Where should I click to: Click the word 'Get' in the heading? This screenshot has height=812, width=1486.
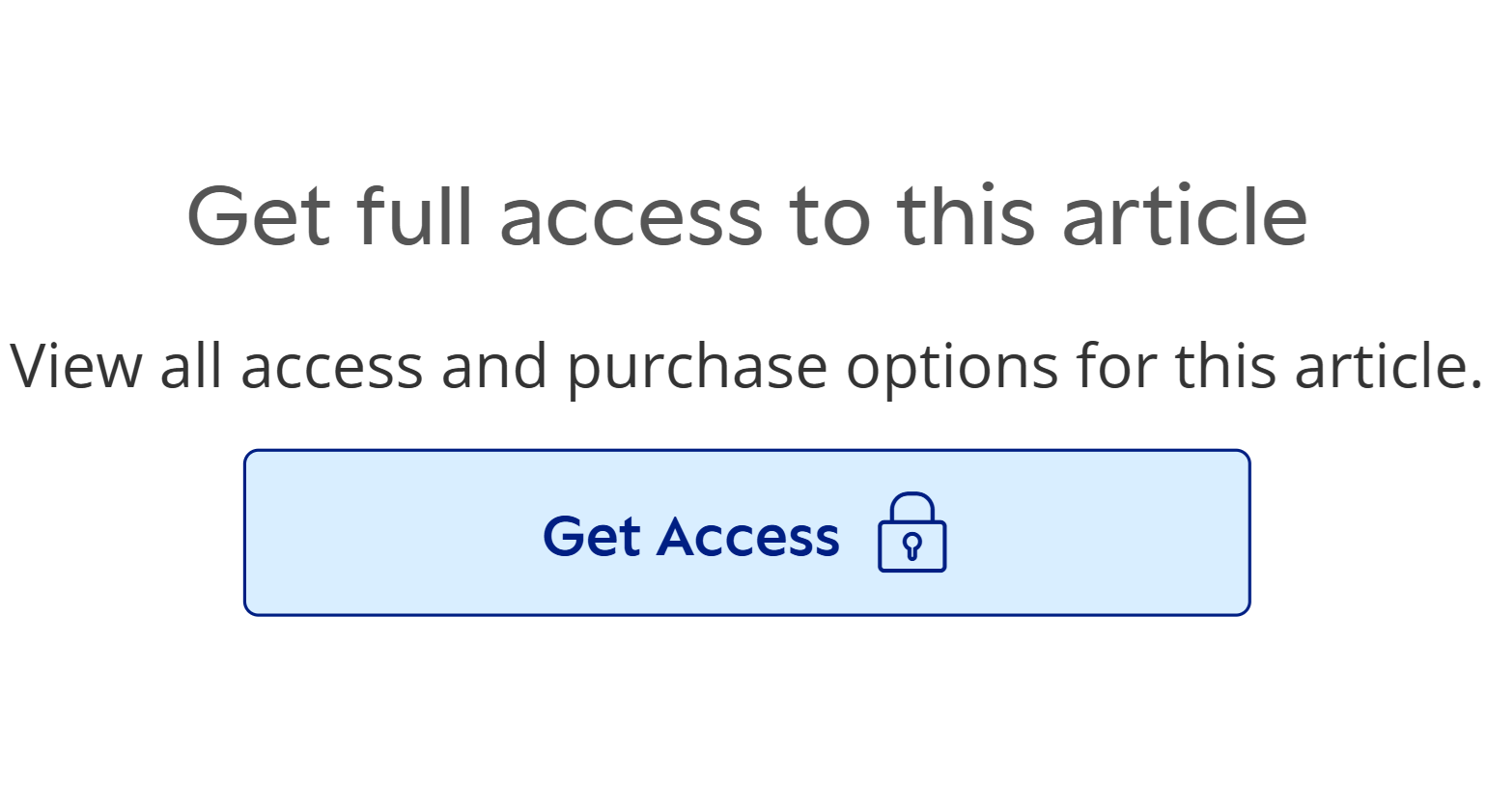[x=260, y=216]
